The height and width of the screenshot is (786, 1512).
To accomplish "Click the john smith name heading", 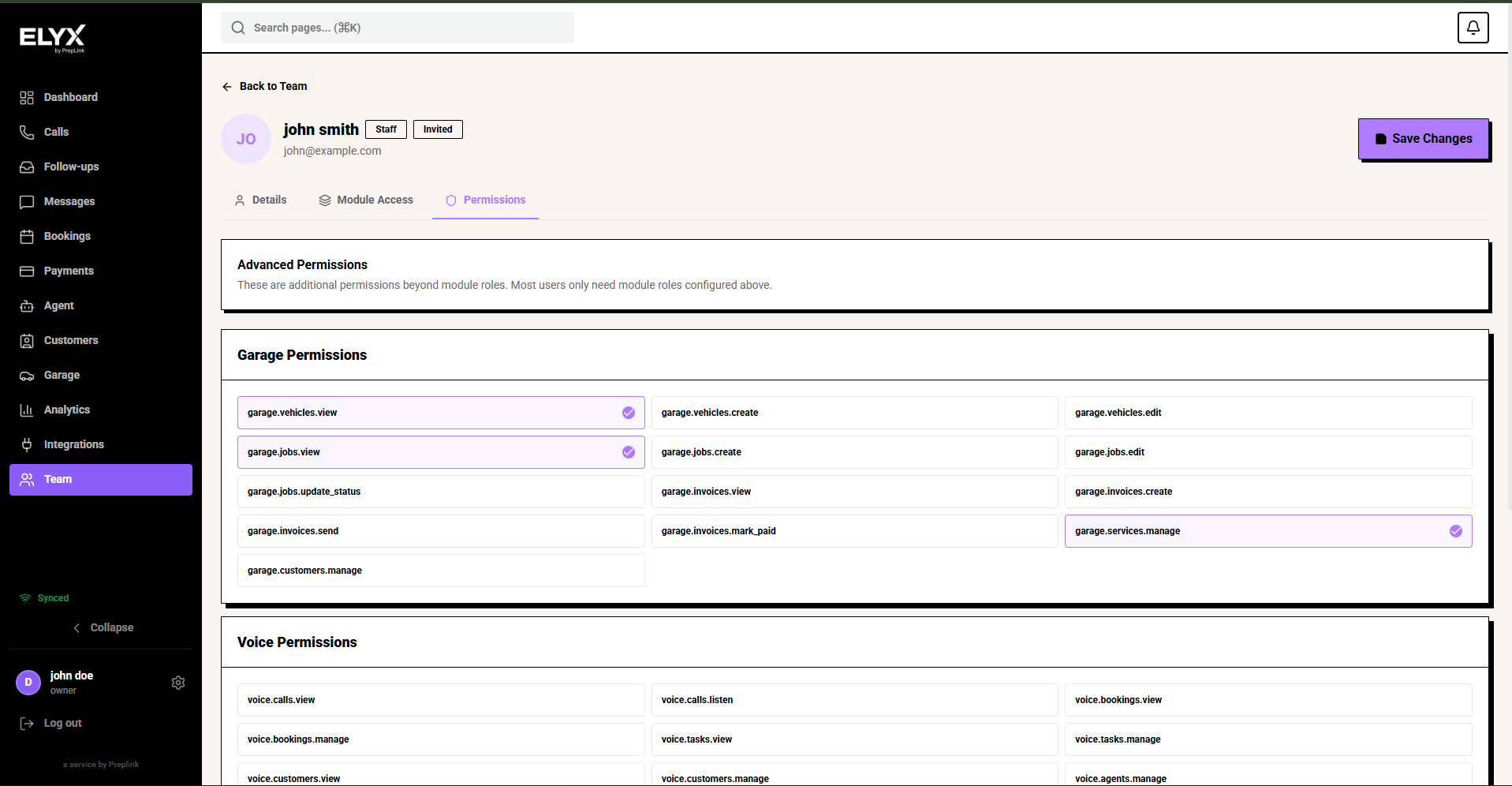I will (x=321, y=129).
